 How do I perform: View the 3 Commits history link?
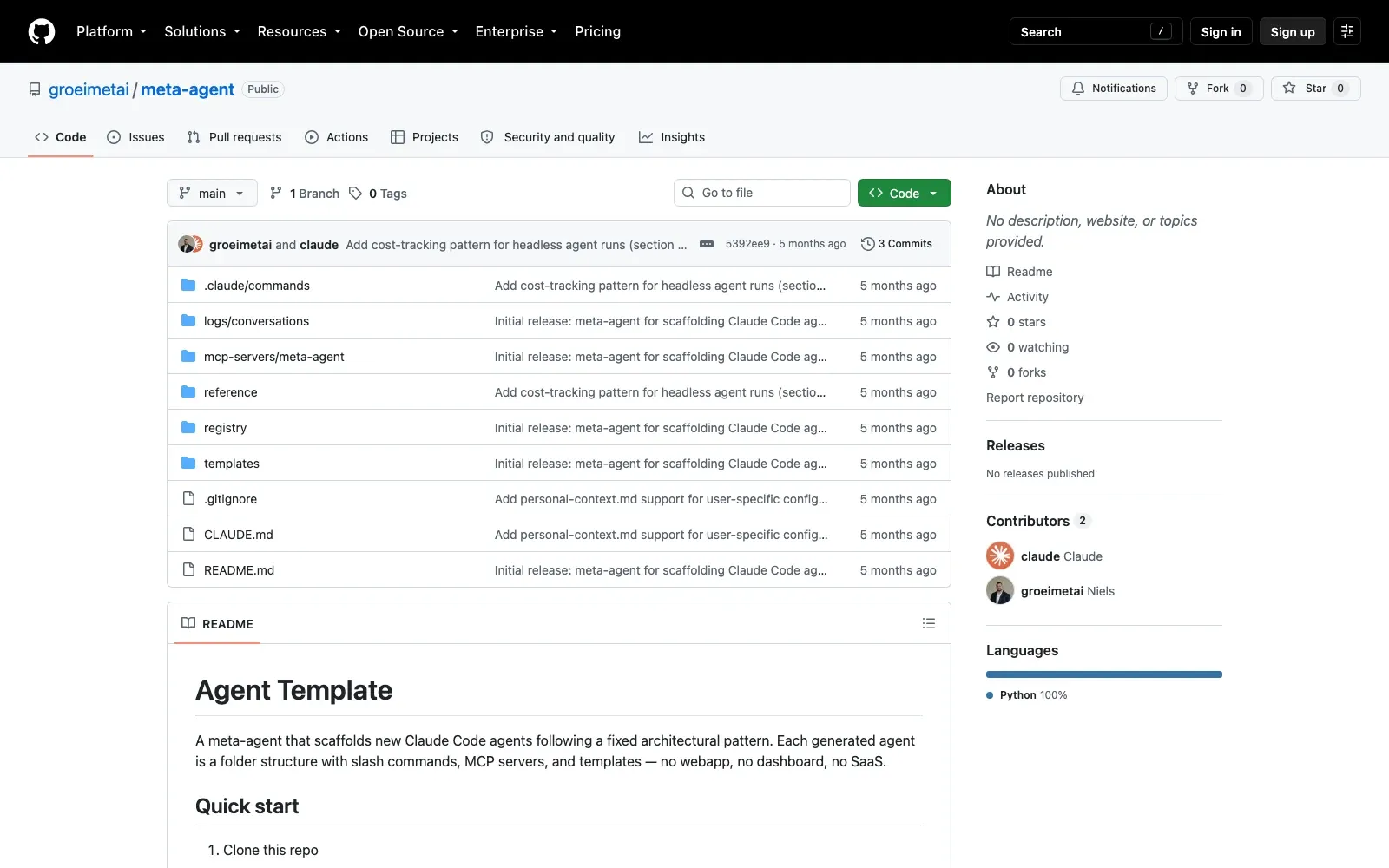897,244
